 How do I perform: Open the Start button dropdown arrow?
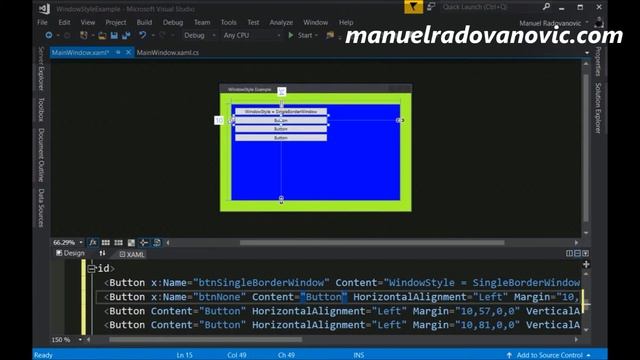coord(317,36)
